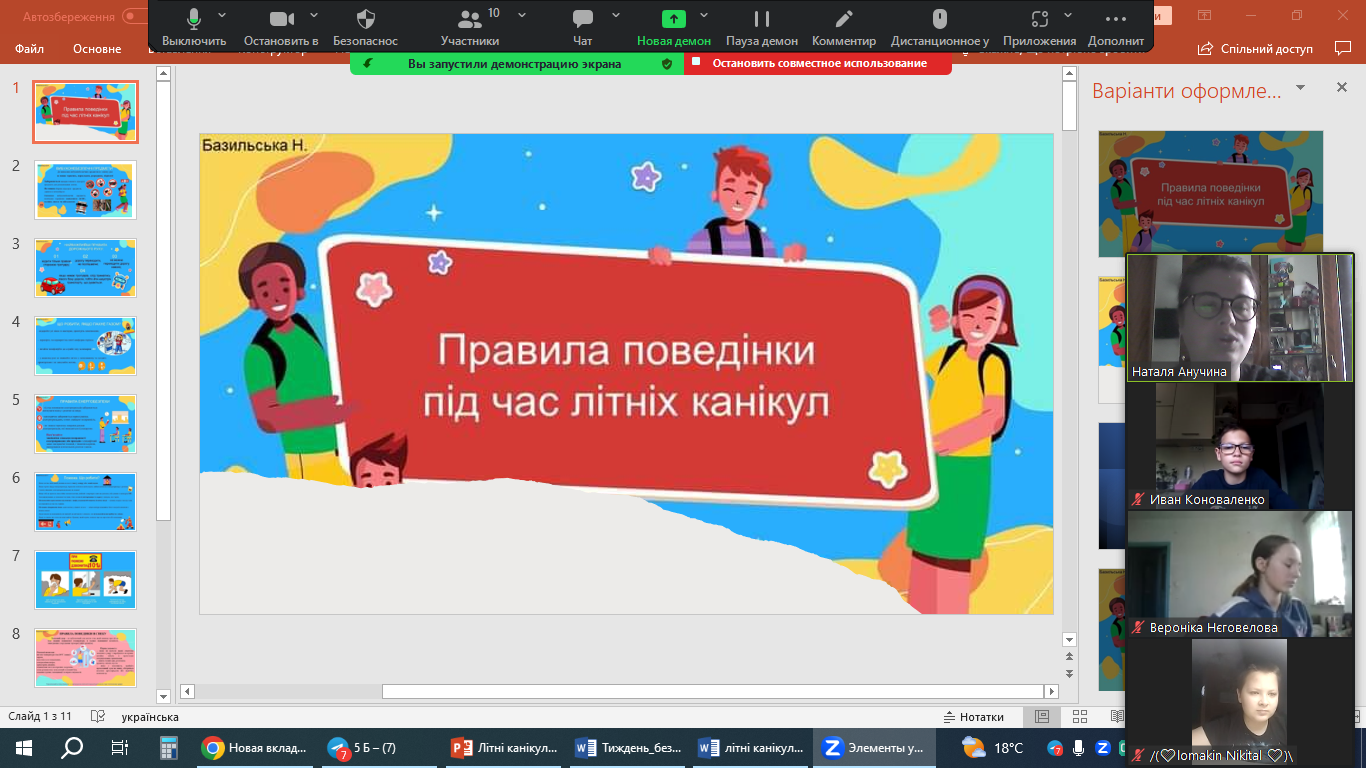Open Calculator from taskbar
This screenshot has width=1366, height=768.
click(168, 747)
